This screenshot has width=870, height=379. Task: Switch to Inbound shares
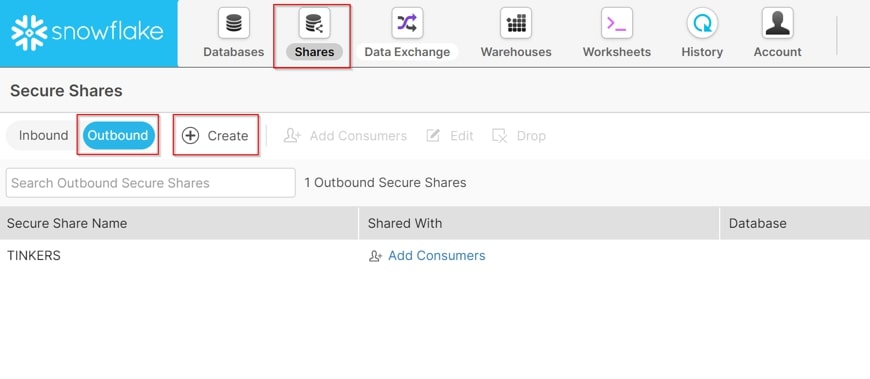[43, 135]
